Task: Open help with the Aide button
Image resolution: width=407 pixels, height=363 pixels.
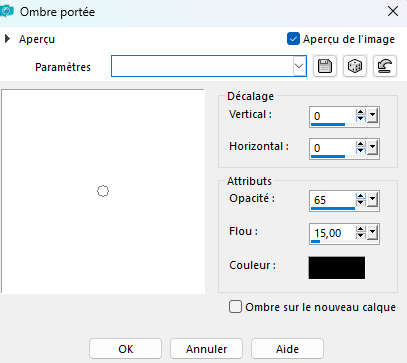Action: (287, 349)
